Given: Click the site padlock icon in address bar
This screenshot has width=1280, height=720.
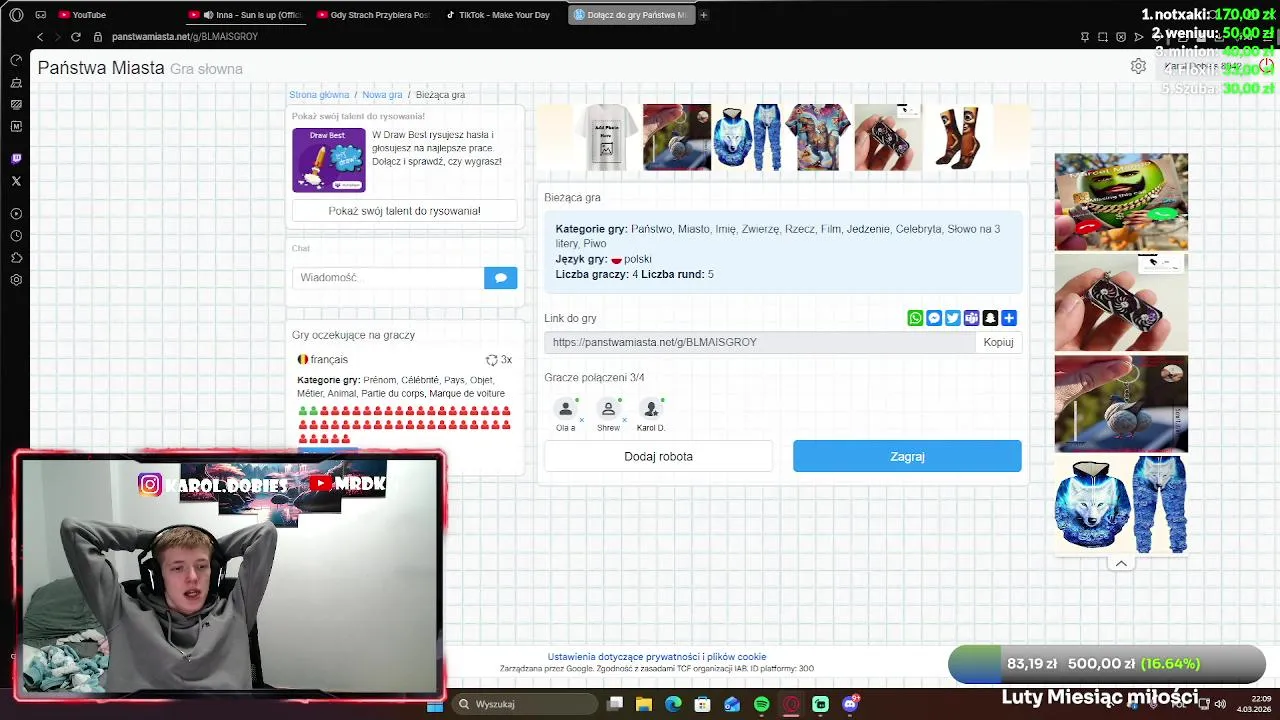Looking at the screenshot, I should coord(98,37).
